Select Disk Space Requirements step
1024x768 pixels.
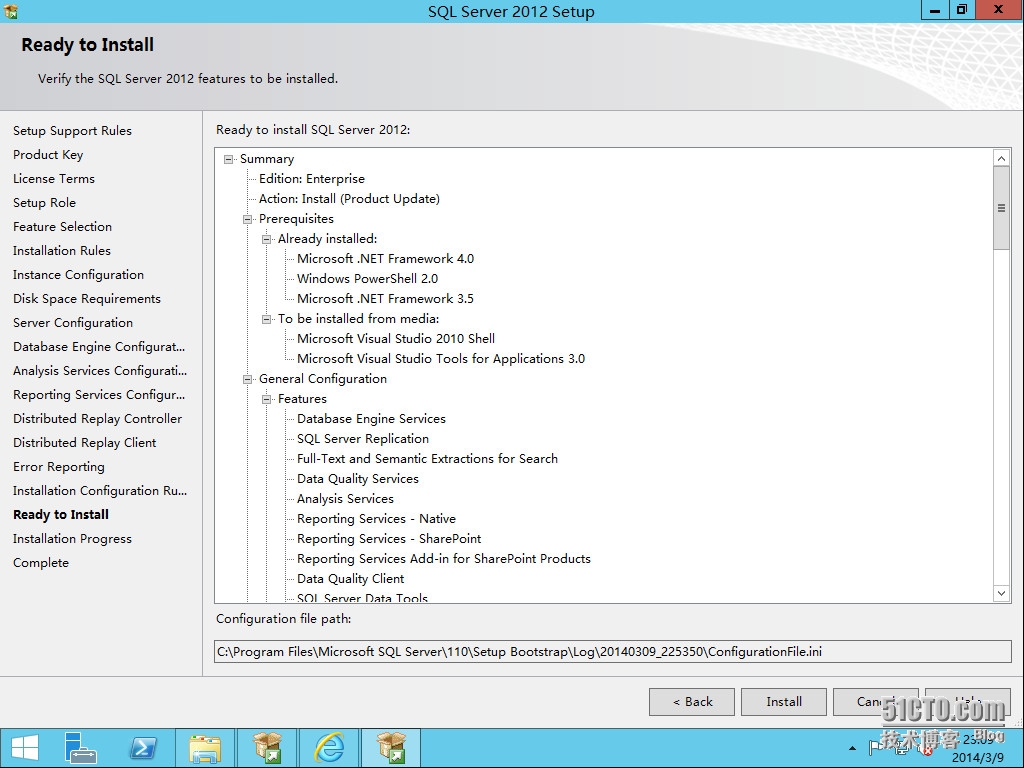coord(87,298)
